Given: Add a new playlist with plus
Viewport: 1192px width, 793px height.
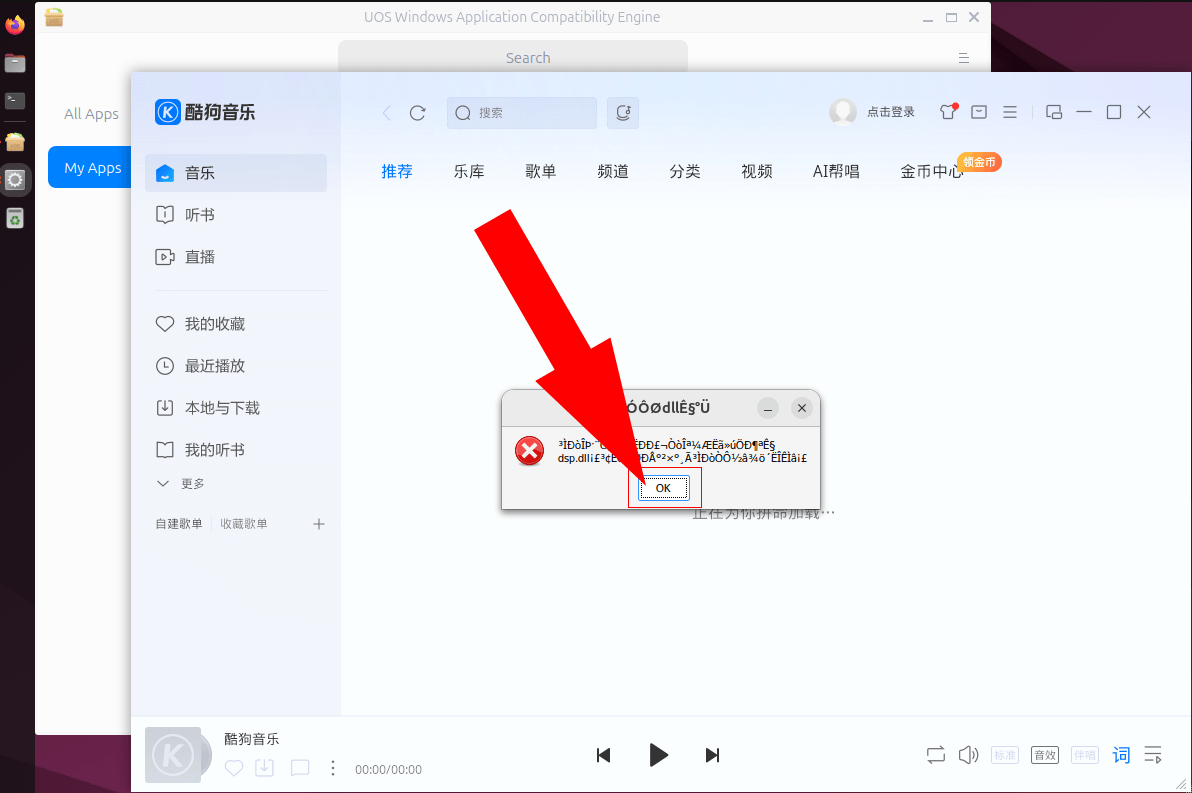Looking at the screenshot, I should pos(319,524).
